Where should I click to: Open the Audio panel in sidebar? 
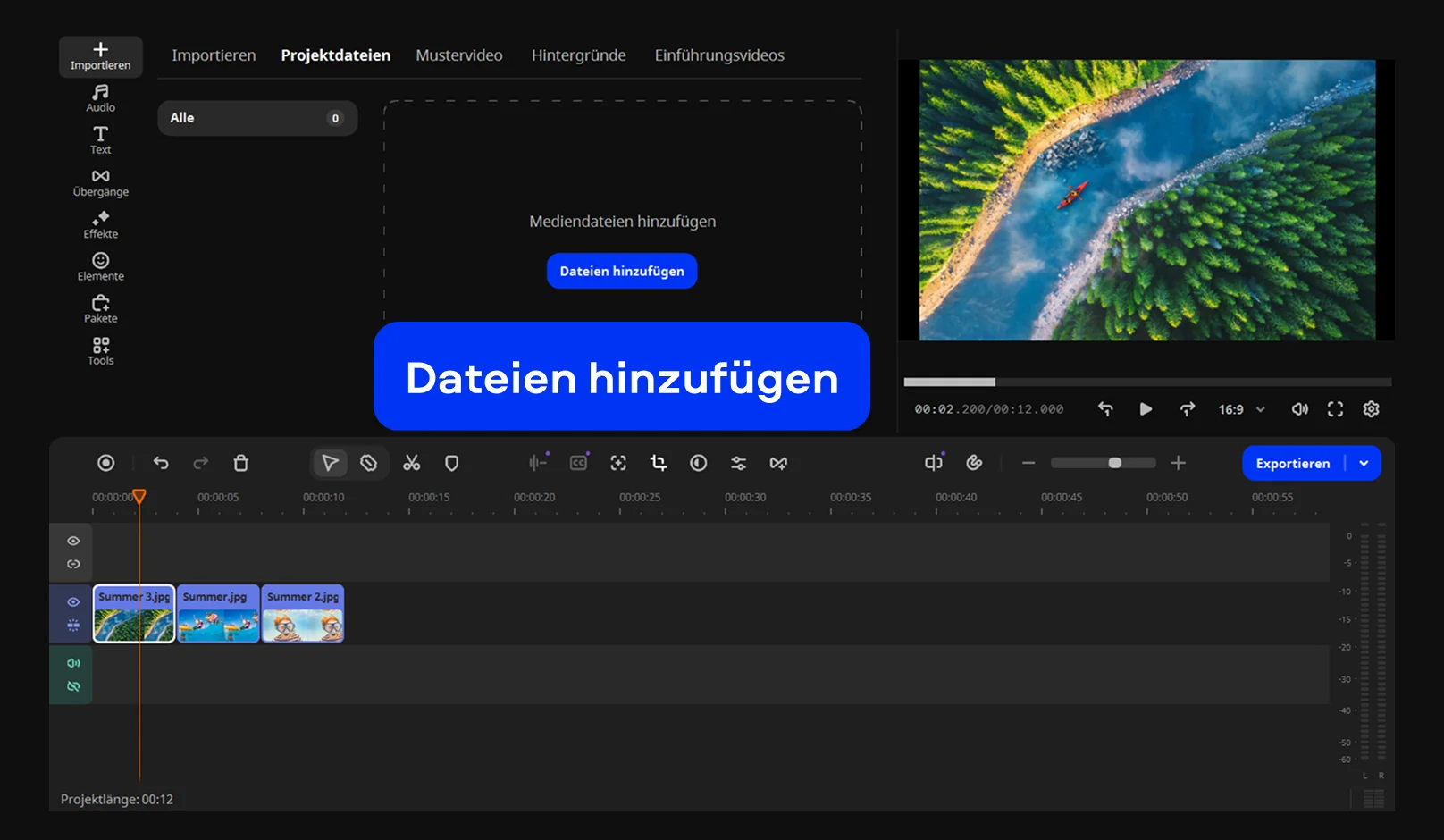pyautogui.click(x=100, y=97)
